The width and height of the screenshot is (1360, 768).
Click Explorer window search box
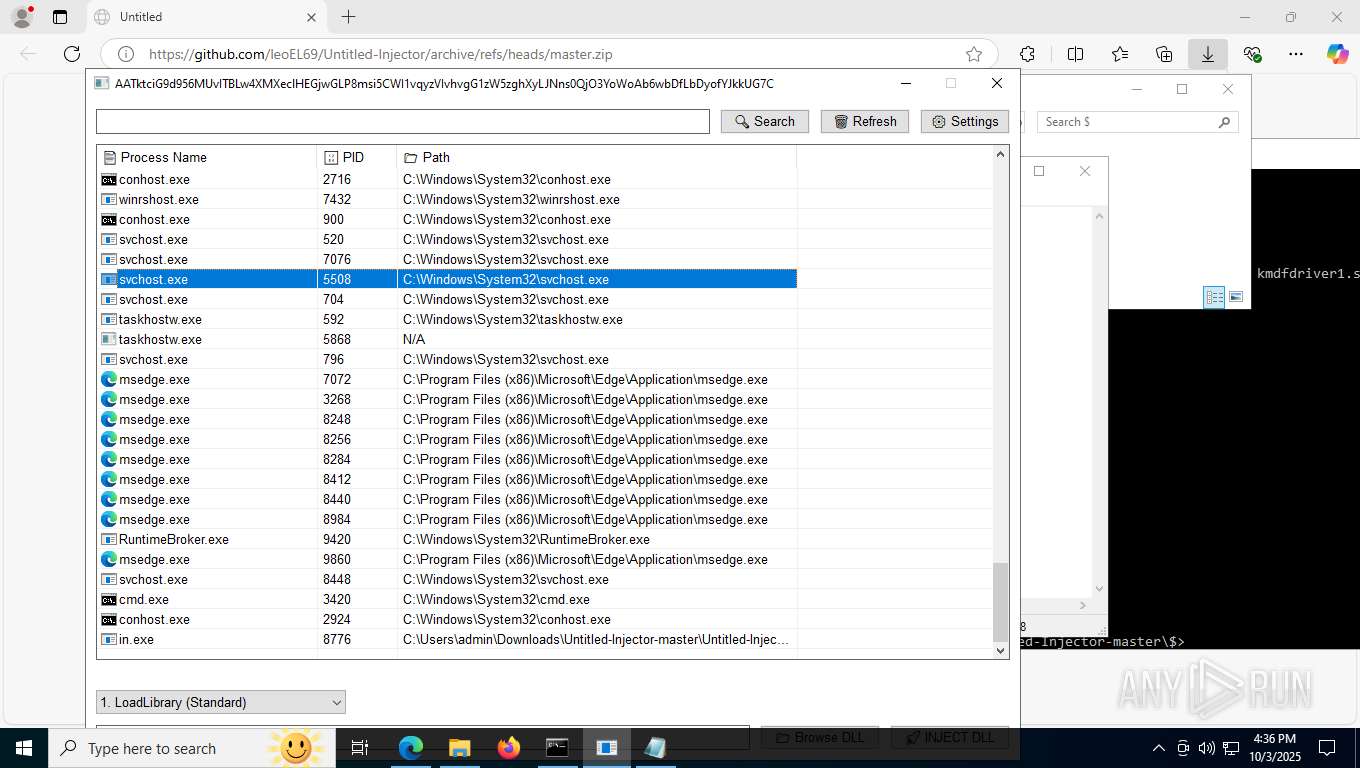coord(1137,122)
